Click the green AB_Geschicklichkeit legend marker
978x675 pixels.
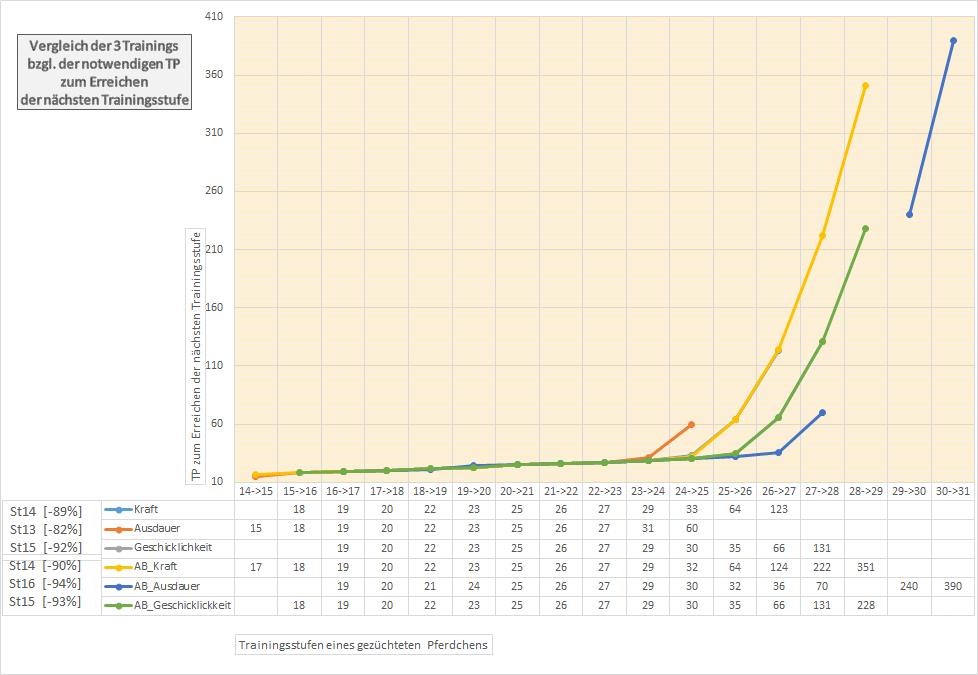click(x=118, y=605)
